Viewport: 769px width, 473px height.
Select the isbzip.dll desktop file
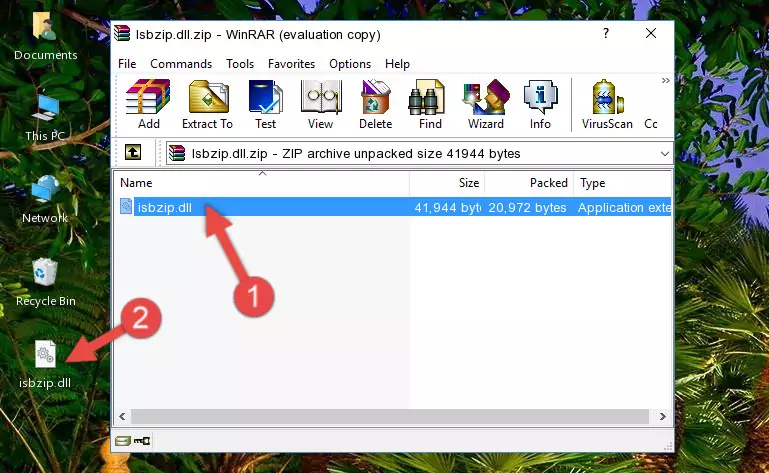(45, 365)
